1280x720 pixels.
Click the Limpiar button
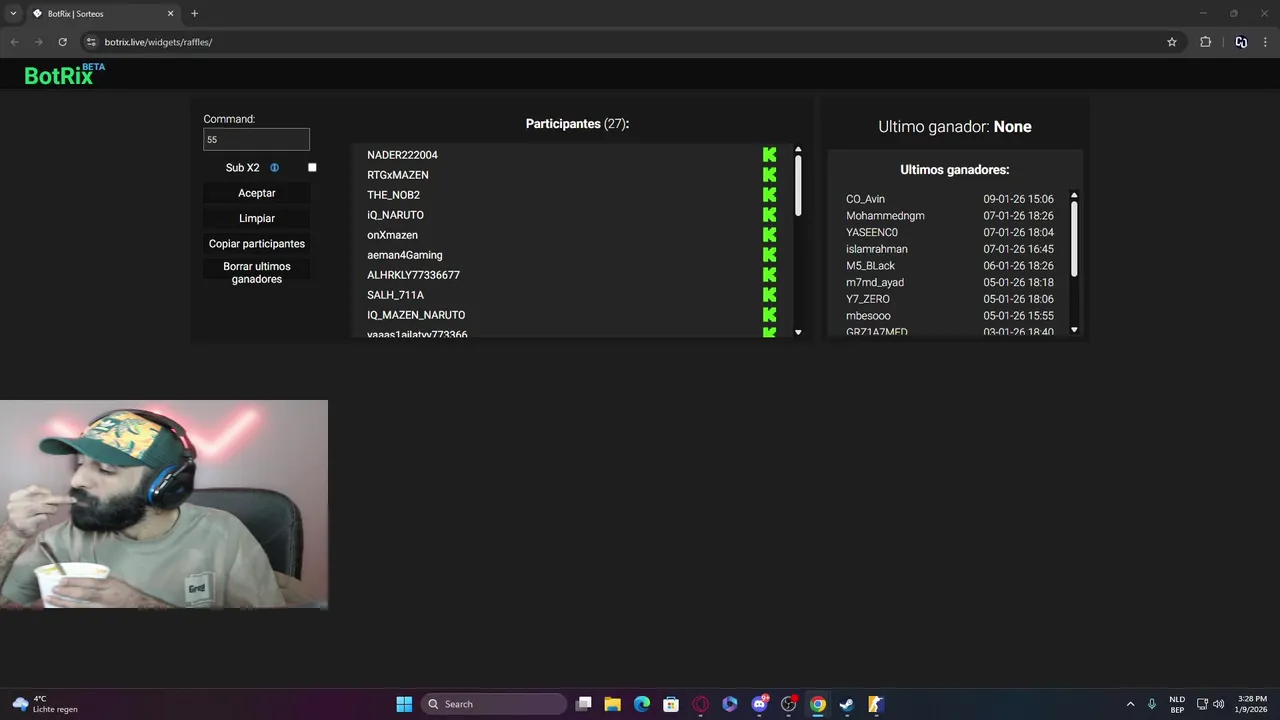[257, 218]
